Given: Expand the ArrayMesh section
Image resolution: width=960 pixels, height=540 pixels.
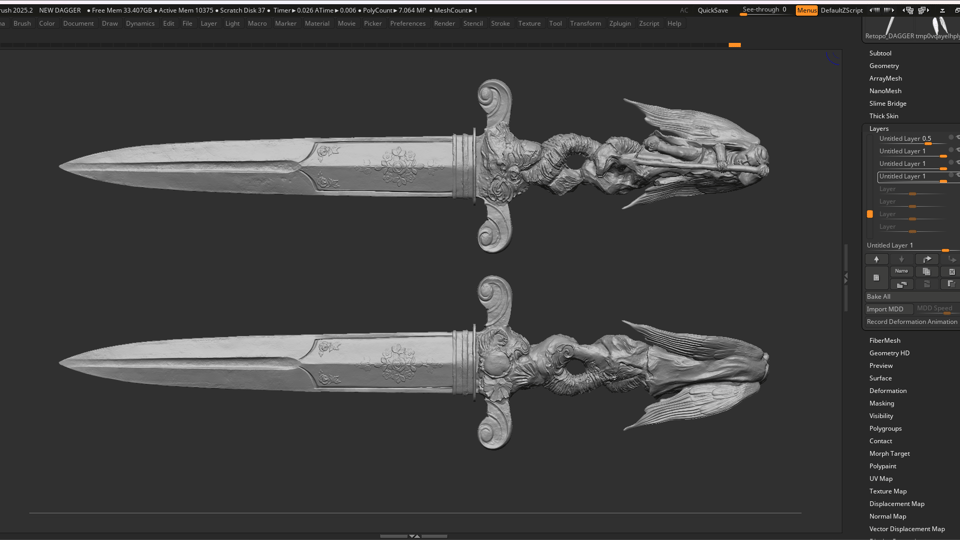Looking at the screenshot, I should coord(885,78).
